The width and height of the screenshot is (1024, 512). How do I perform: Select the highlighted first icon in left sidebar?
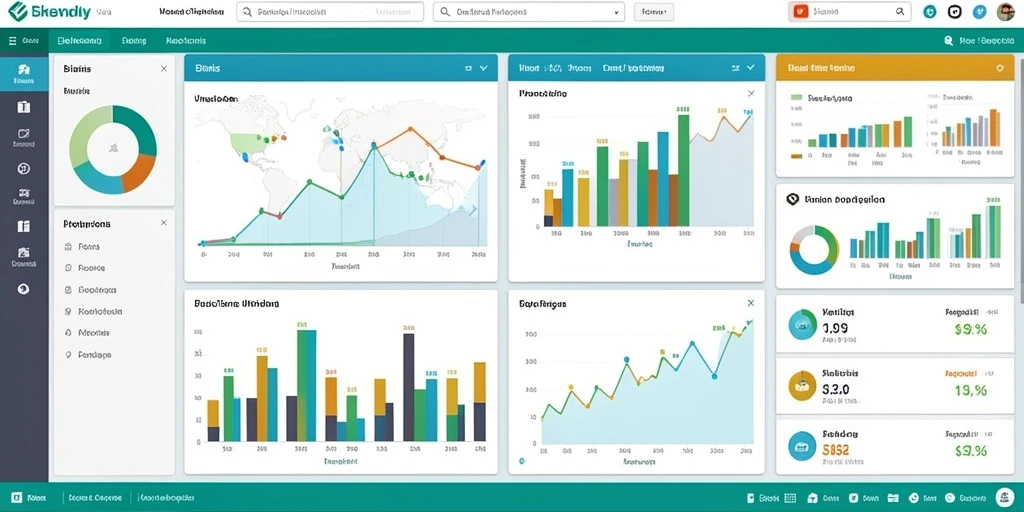click(24, 74)
